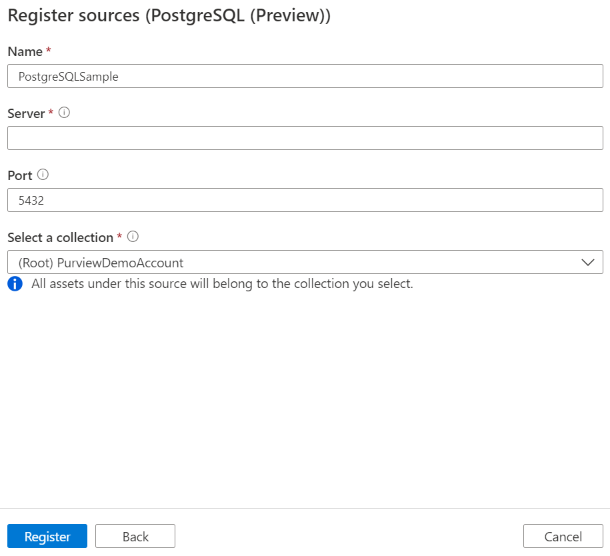Click the Name label text
Image resolution: width=610 pixels, height=556 pixels.
click(x=25, y=51)
